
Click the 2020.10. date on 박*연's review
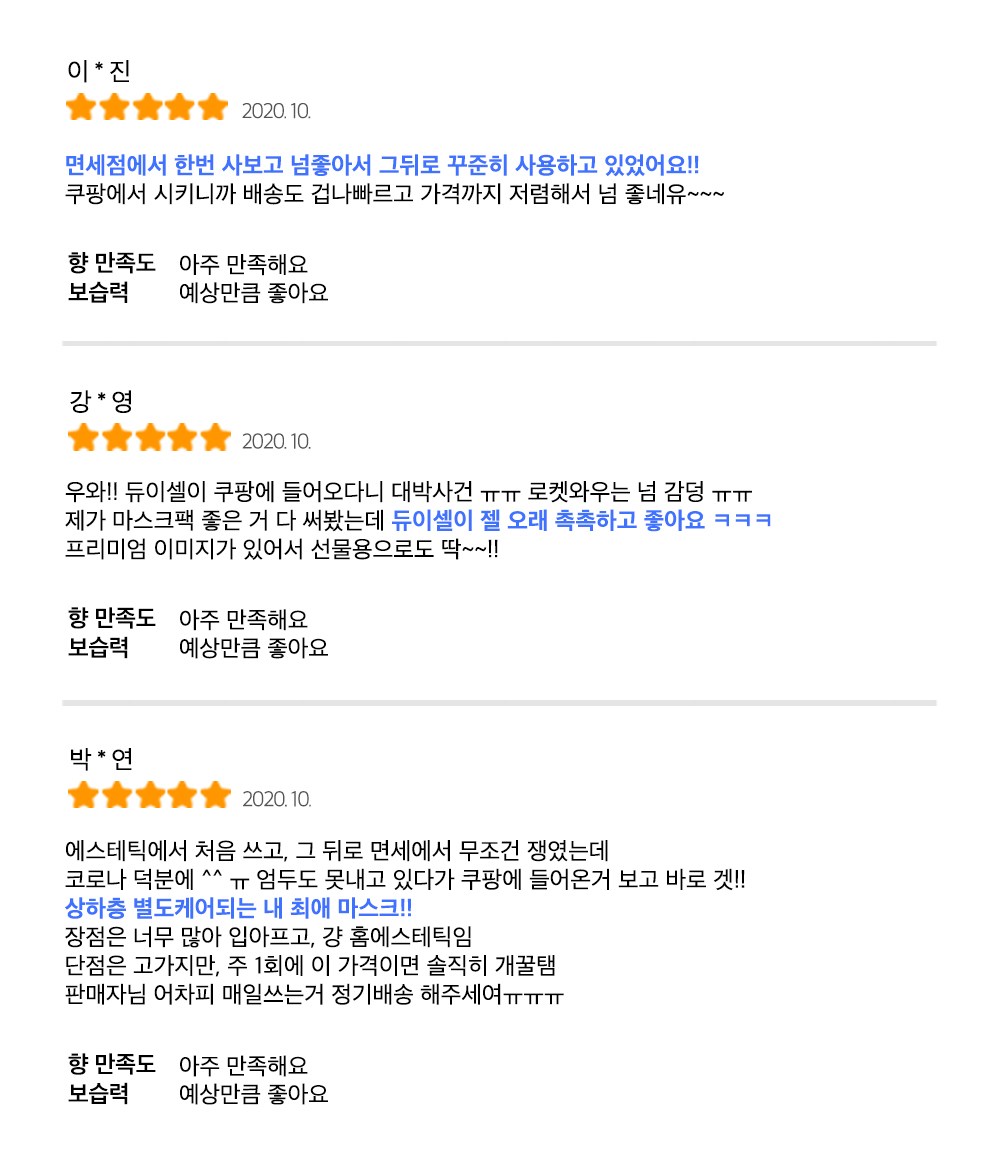tap(276, 799)
